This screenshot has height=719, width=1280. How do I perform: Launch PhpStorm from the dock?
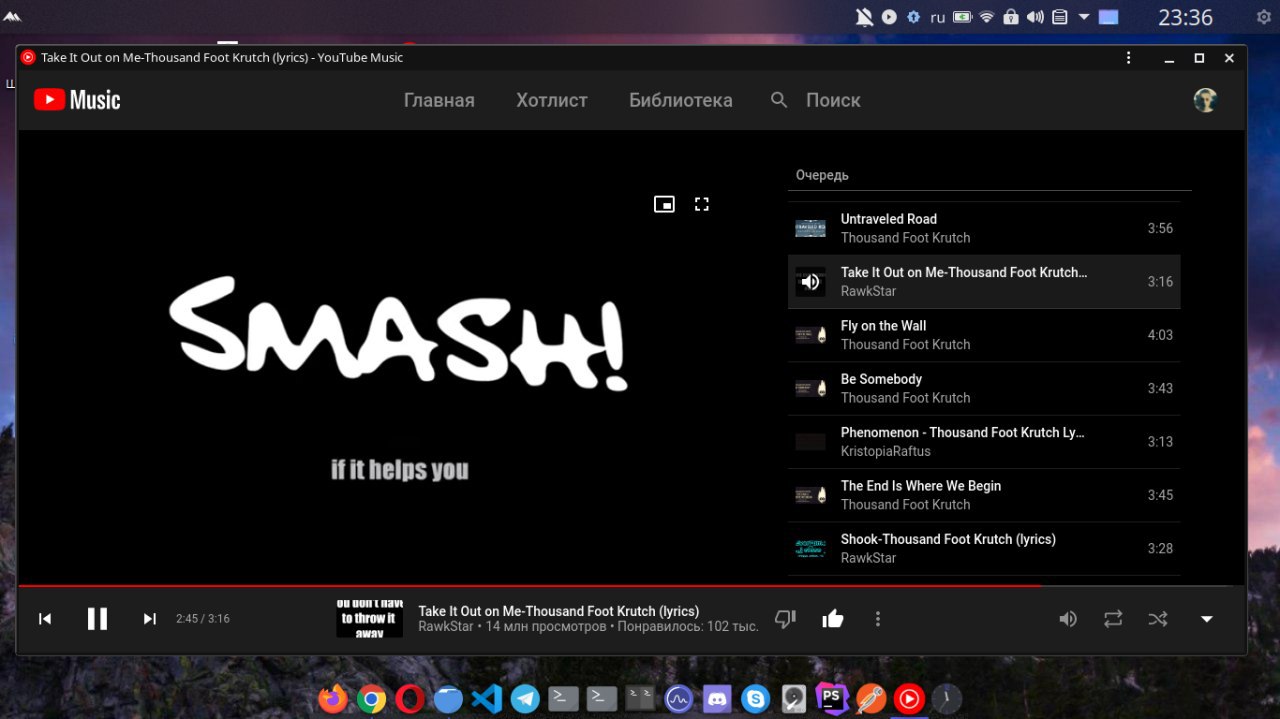(832, 697)
